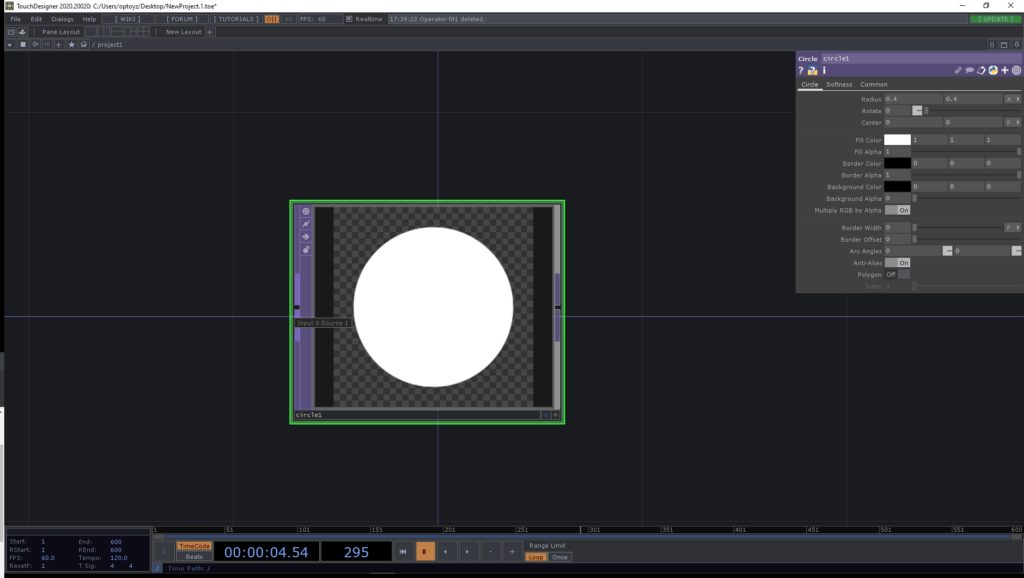Click the bookmark star icon in path bar

(x=72, y=44)
